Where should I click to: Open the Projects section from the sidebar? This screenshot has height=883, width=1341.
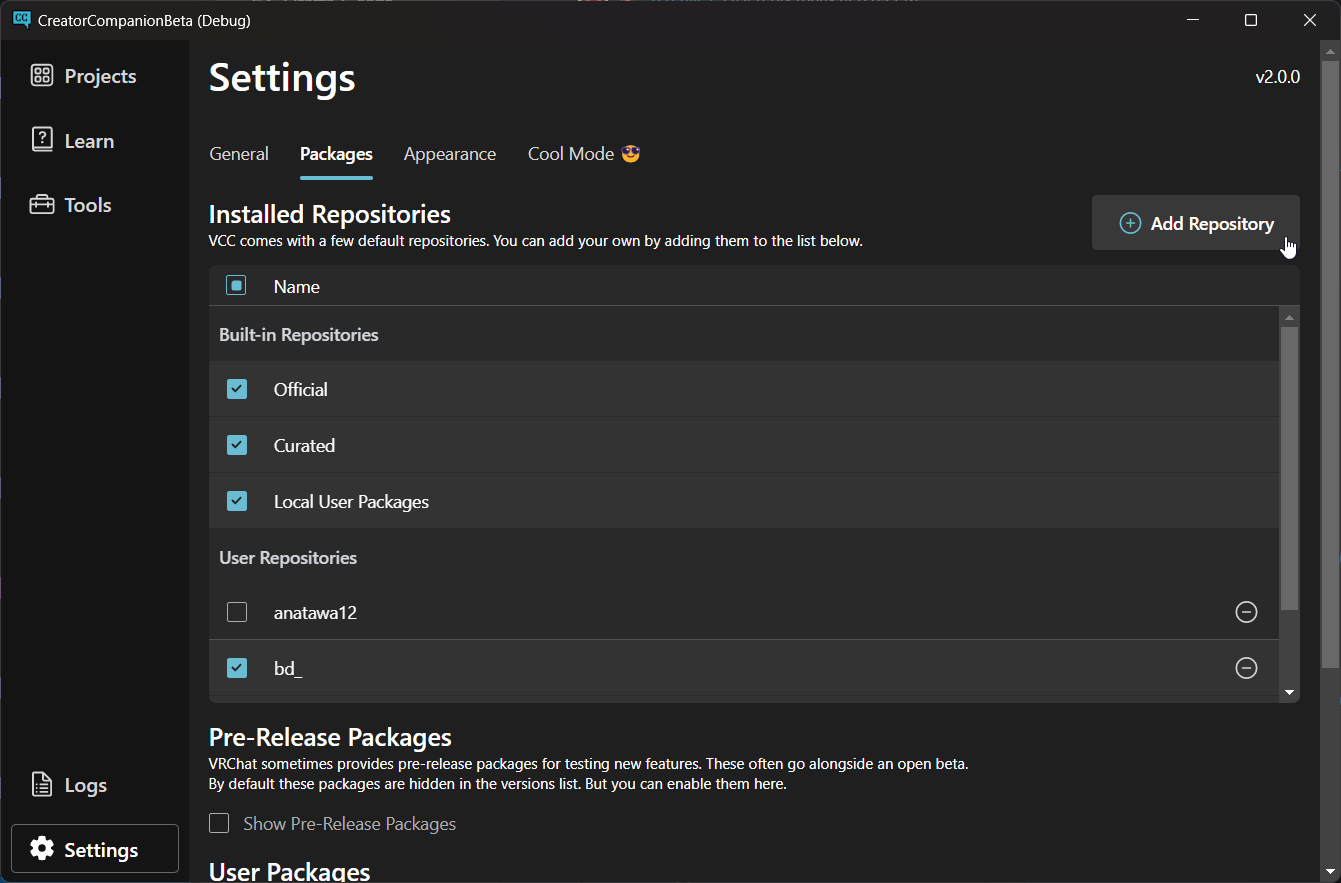(83, 75)
